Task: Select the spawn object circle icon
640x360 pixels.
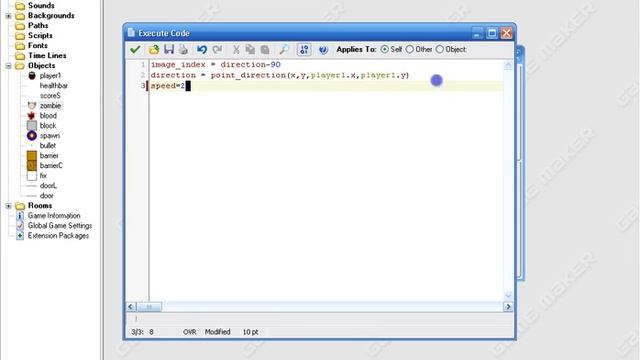Action: [x=32, y=136]
